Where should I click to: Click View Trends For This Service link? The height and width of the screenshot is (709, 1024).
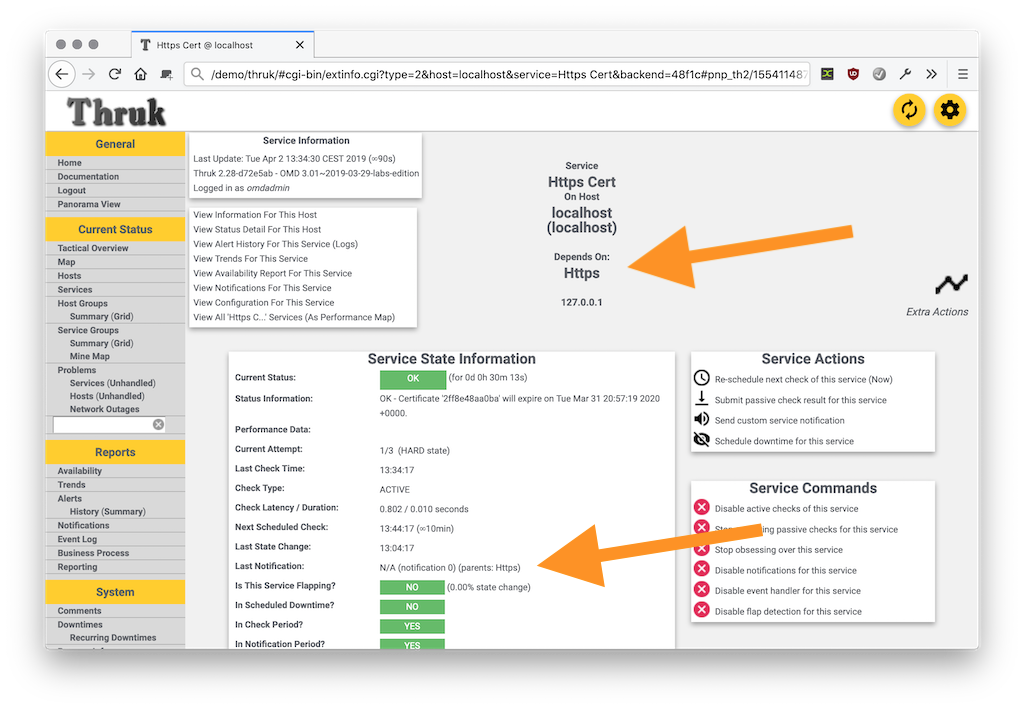[x=250, y=259]
